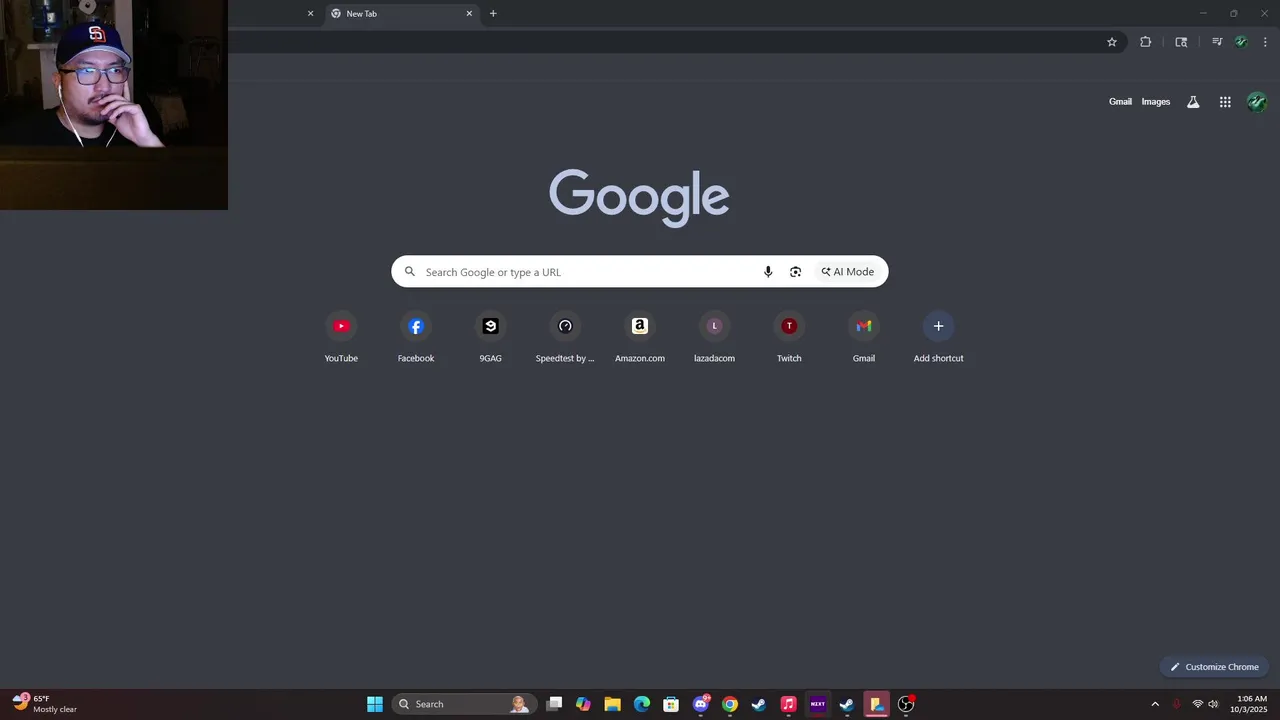Open File Explorer from the taskbar
The height and width of the screenshot is (720, 1280).
pyautogui.click(x=613, y=704)
